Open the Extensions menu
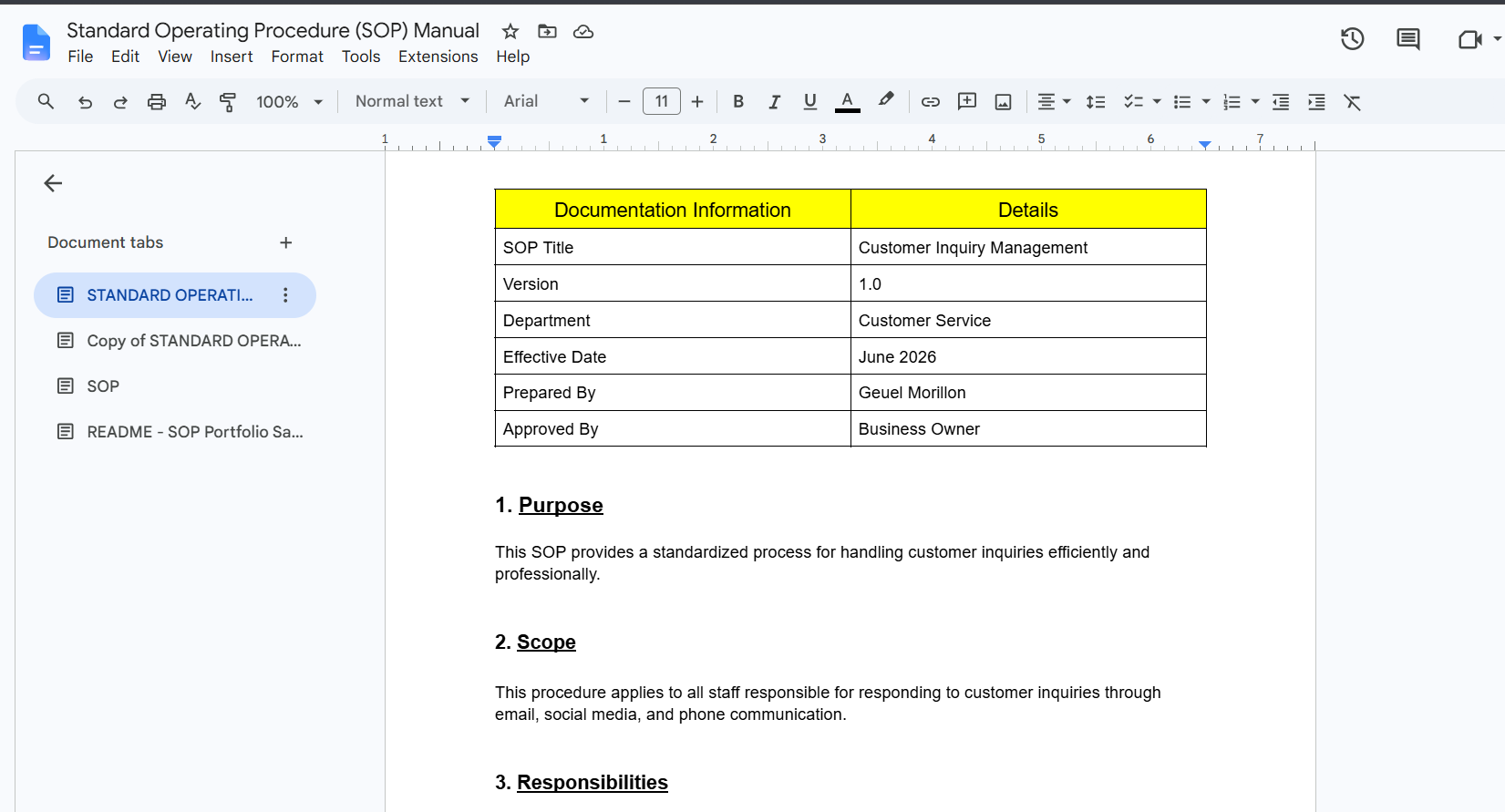The width and height of the screenshot is (1505, 812). click(438, 57)
